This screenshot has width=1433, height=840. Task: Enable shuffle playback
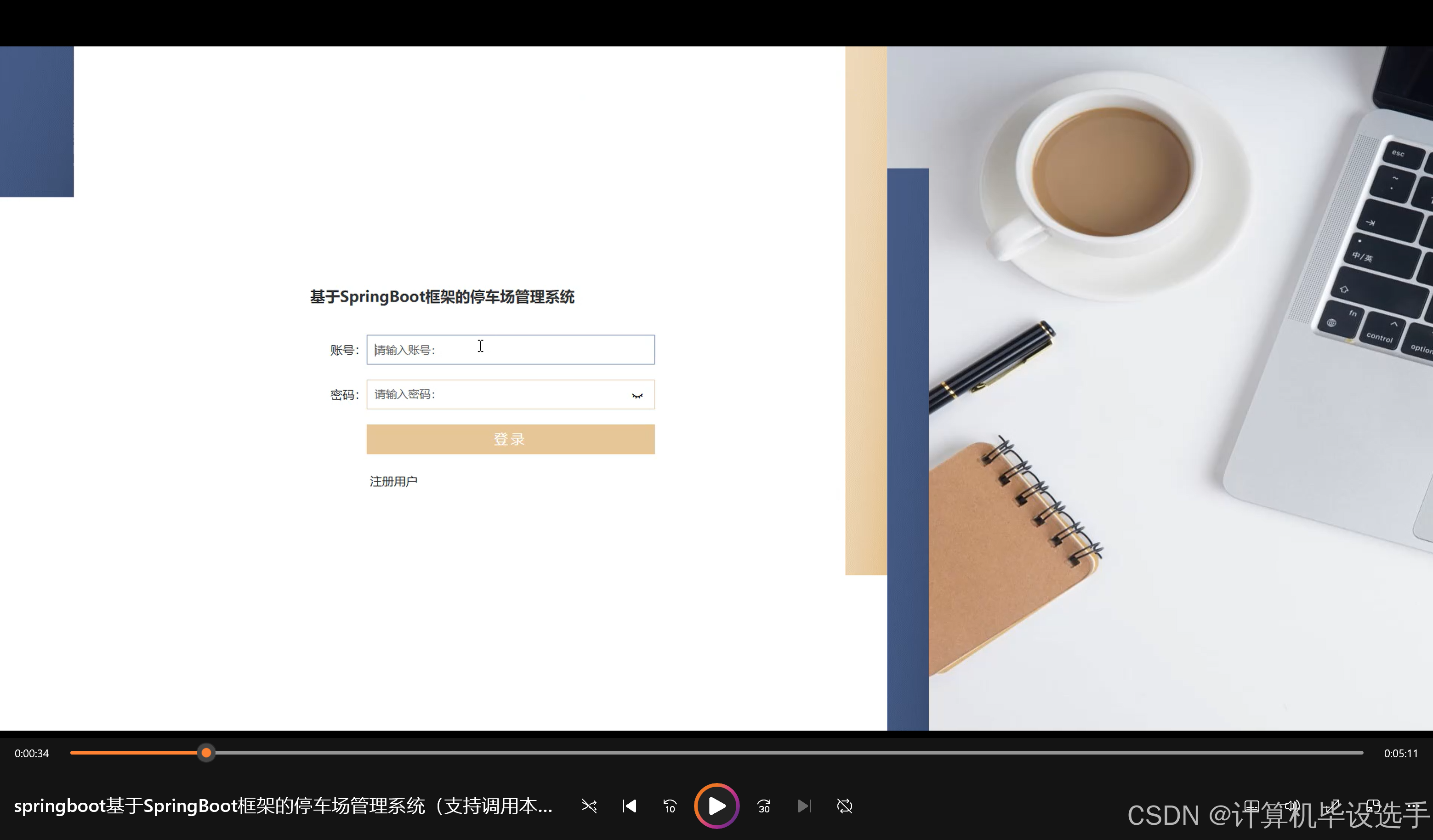(x=589, y=806)
